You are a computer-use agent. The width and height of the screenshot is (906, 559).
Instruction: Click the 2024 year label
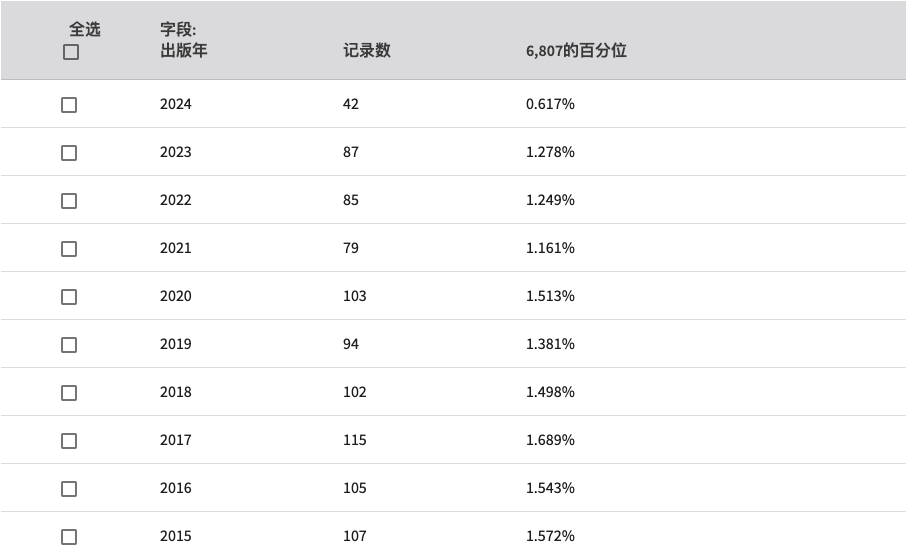click(x=176, y=104)
